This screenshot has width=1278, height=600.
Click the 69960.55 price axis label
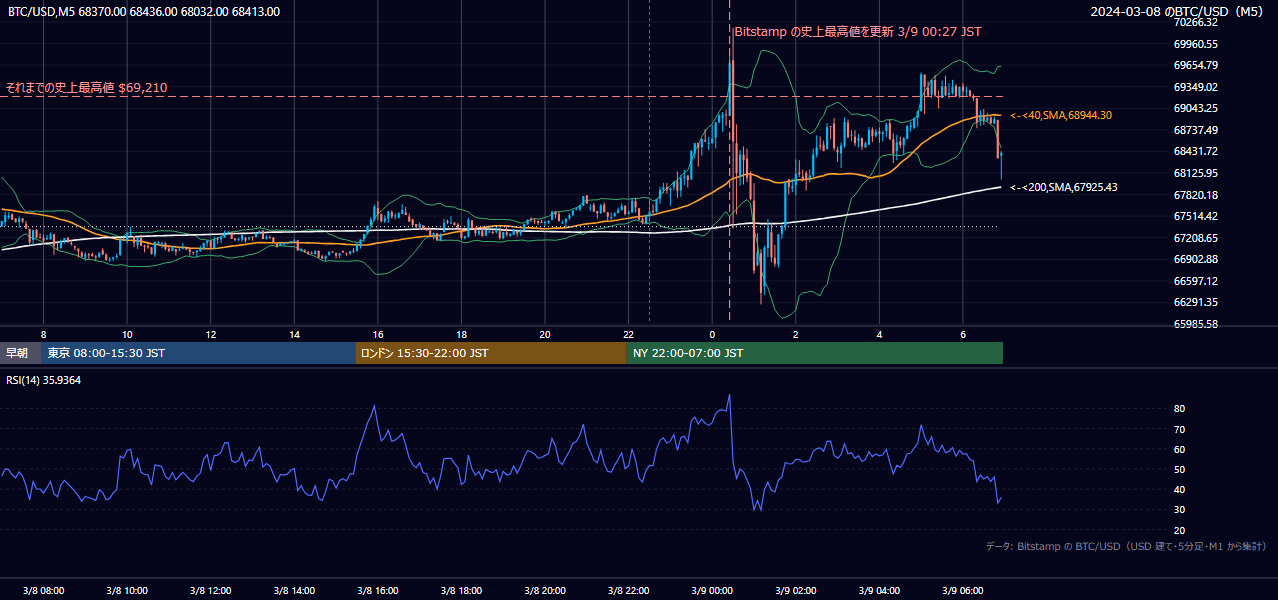point(1195,44)
